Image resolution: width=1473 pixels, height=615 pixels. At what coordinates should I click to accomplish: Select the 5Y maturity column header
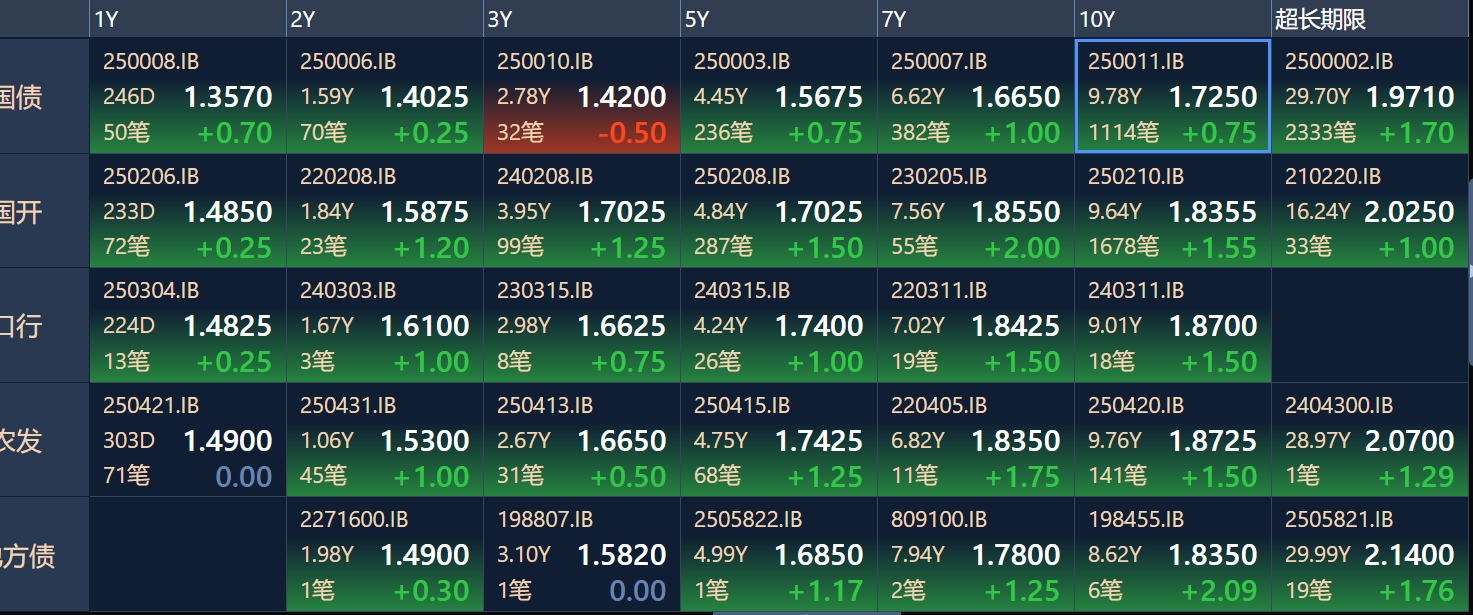click(779, 18)
